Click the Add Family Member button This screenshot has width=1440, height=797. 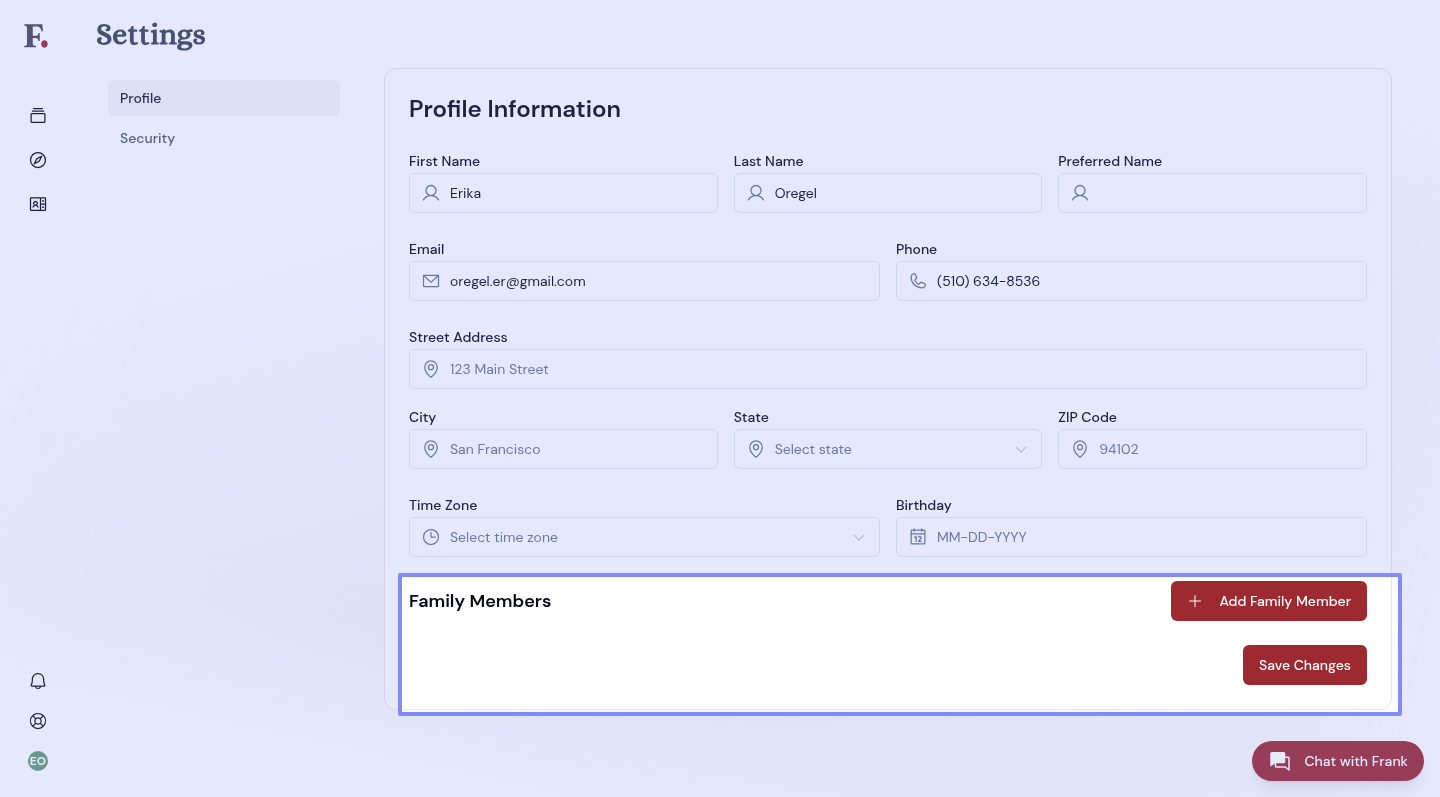point(1268,601)
